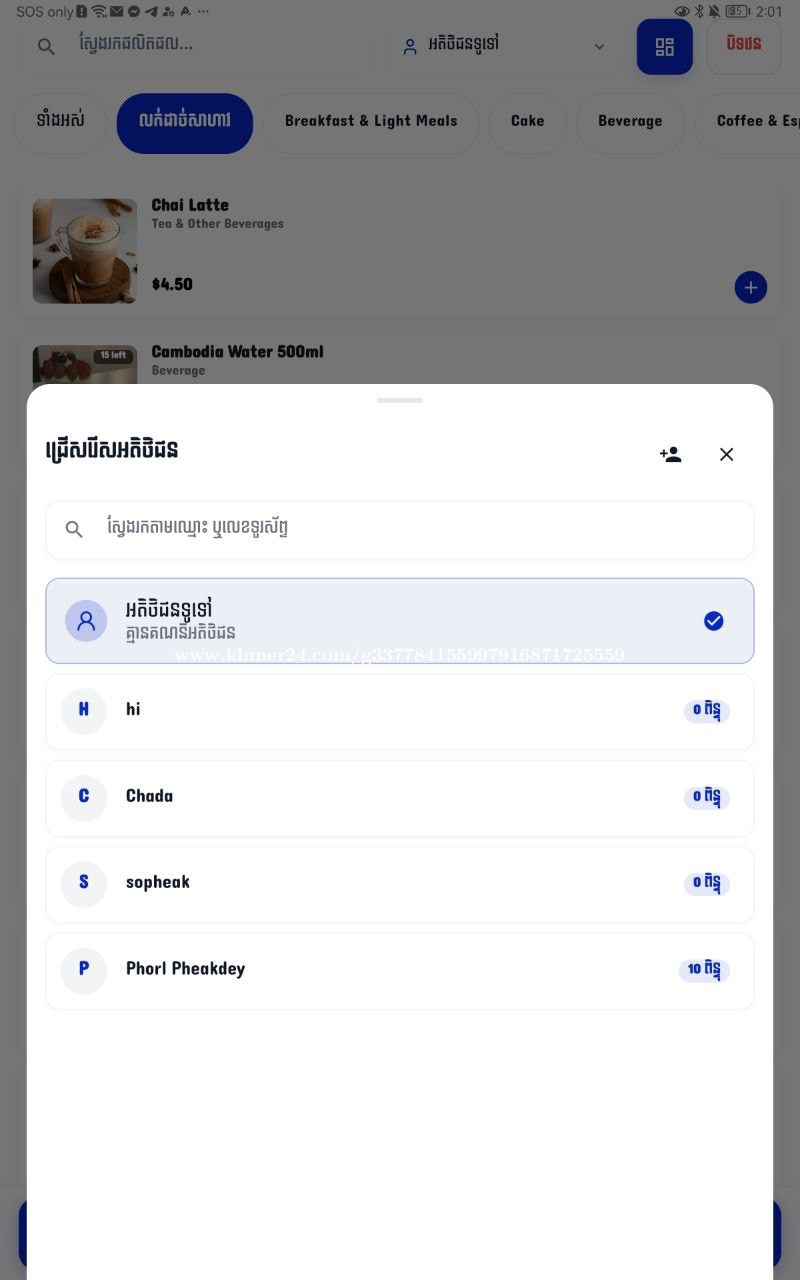This screenshot has height=1280, width=800.
Task: Tap the add new customer icon
Action: [x=670, y=454]
